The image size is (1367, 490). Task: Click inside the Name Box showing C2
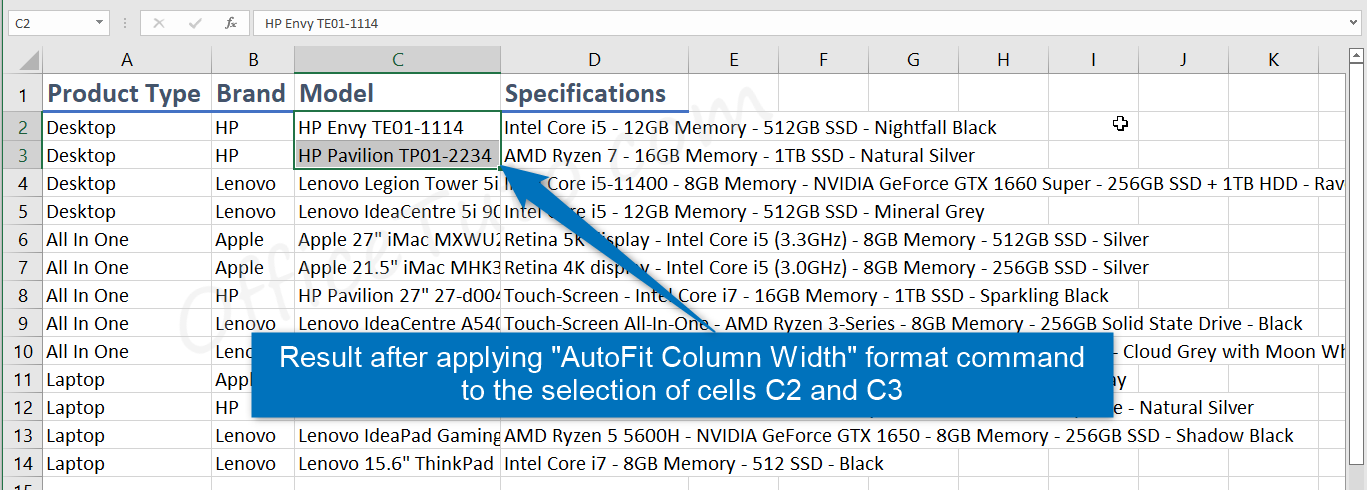pyautogui.click(x=50, y=22)
